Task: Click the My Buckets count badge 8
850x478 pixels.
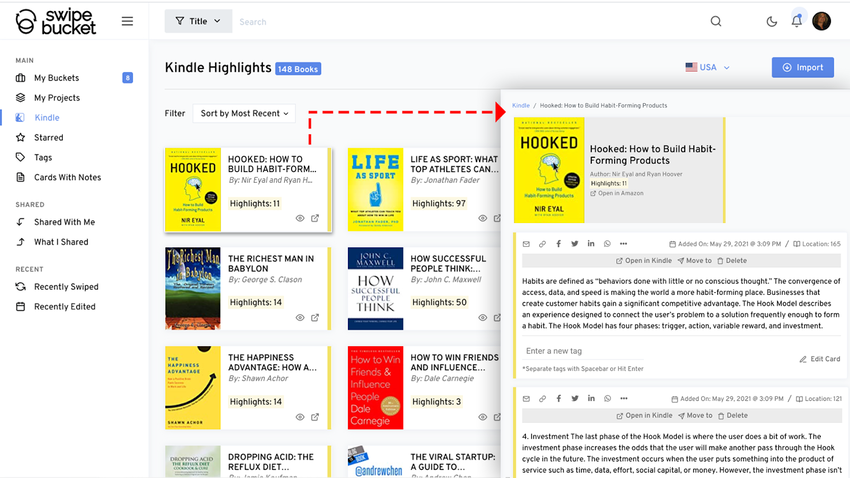Action: pos(127,78)
